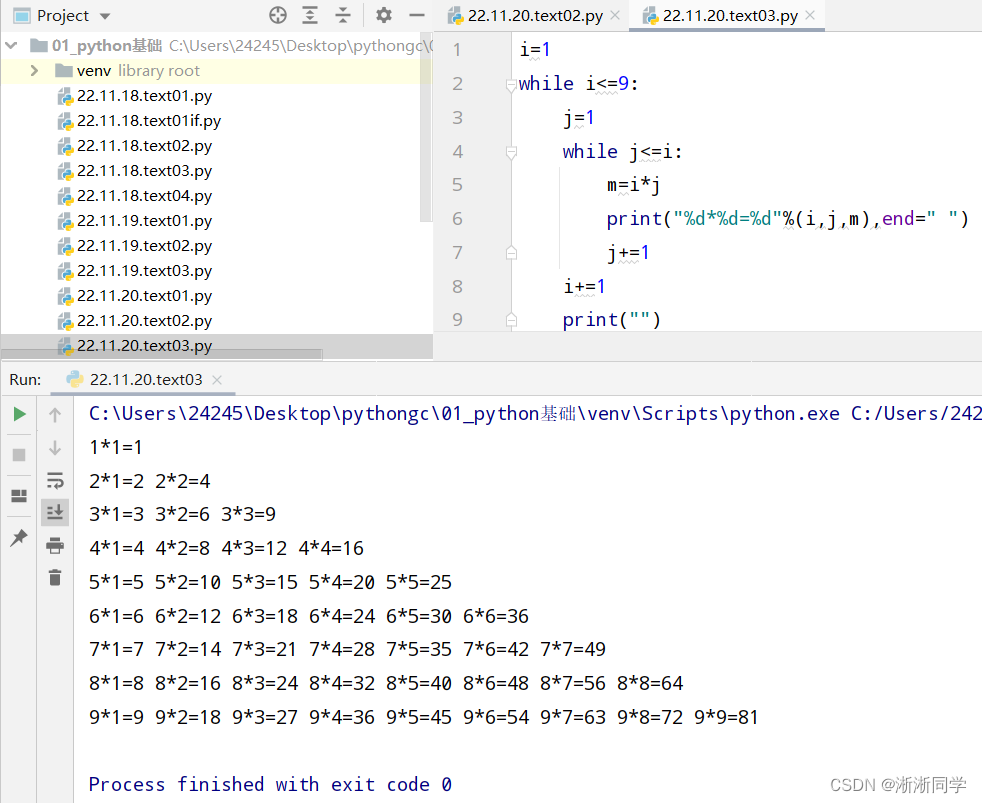Image resolution: width=982 pixels, height=803 pixels.
Task: Hide the Project panel with minus icon
Action: coord(416,15)
